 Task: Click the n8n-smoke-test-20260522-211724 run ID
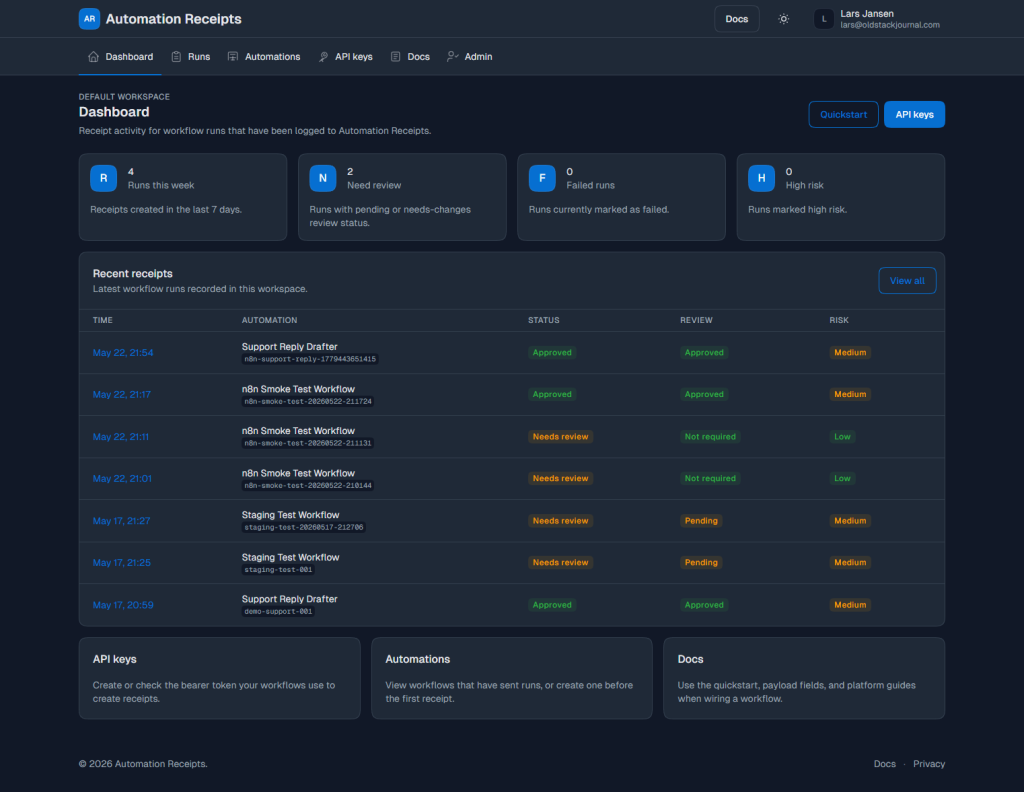(308, 402)
